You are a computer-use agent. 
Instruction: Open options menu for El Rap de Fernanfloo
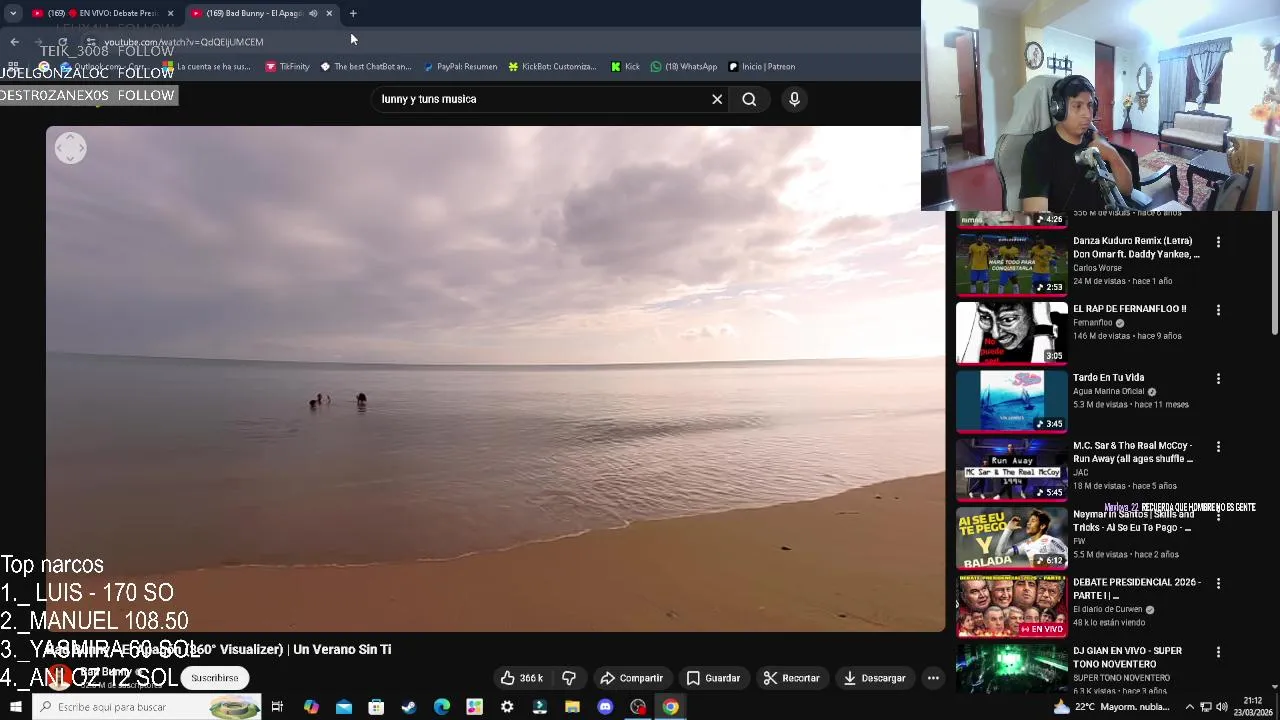pyautogui.click(x=1218, y=310)
